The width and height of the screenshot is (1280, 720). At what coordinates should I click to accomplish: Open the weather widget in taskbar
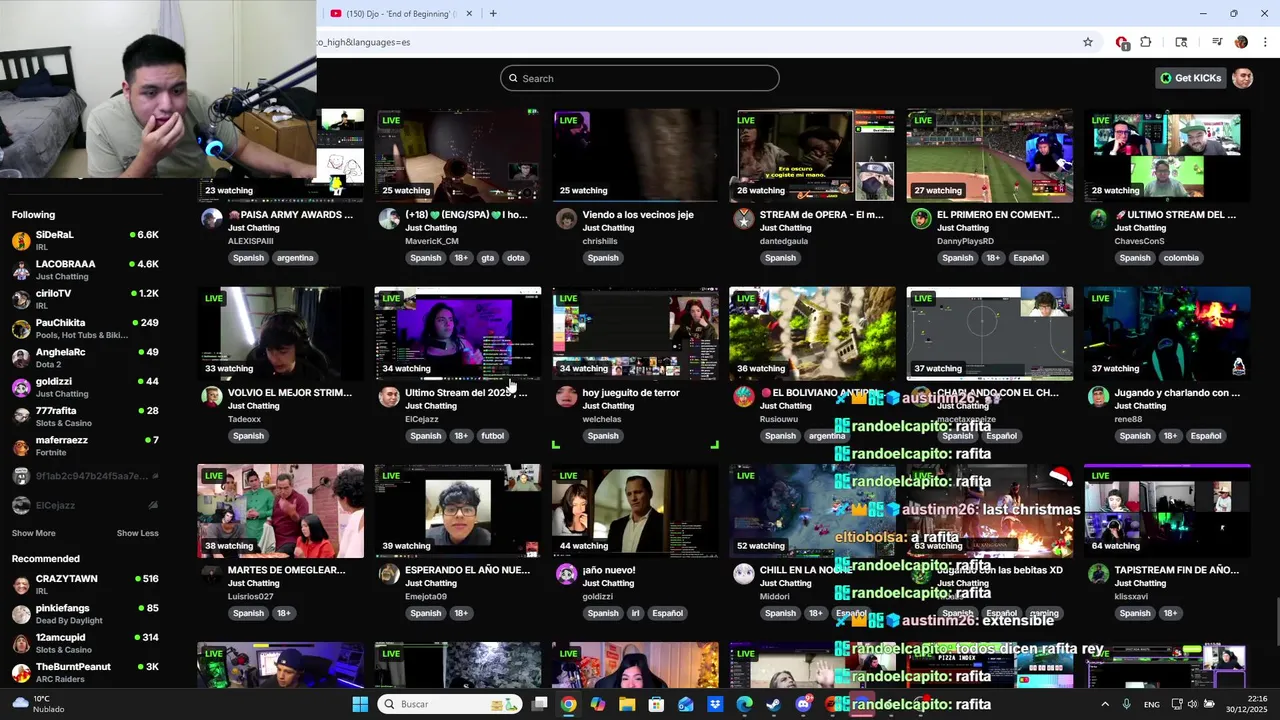click(36, 704)
